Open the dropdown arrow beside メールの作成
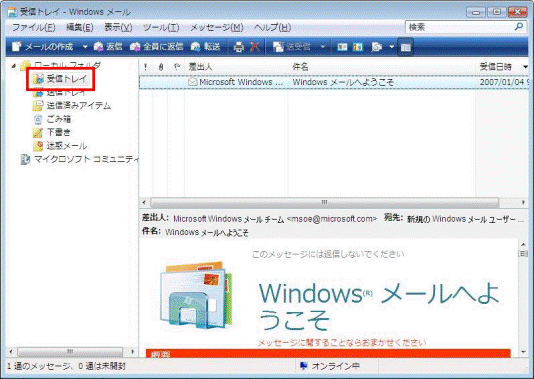 click(85, 47)
